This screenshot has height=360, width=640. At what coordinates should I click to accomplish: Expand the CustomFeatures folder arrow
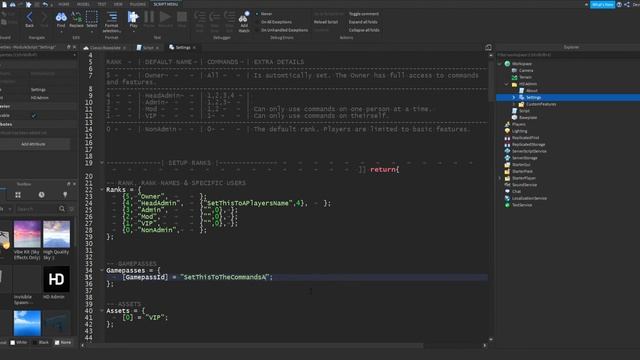(x=514, y=104)
